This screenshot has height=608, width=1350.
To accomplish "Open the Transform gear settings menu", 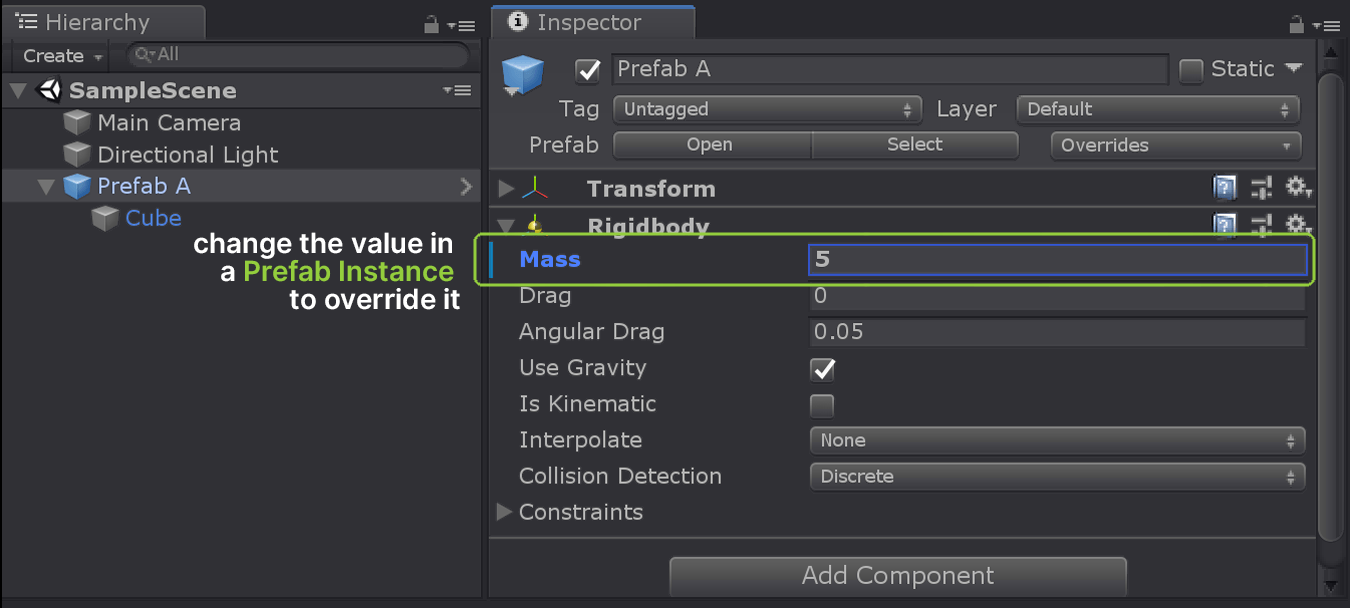I will point(1298,188).
